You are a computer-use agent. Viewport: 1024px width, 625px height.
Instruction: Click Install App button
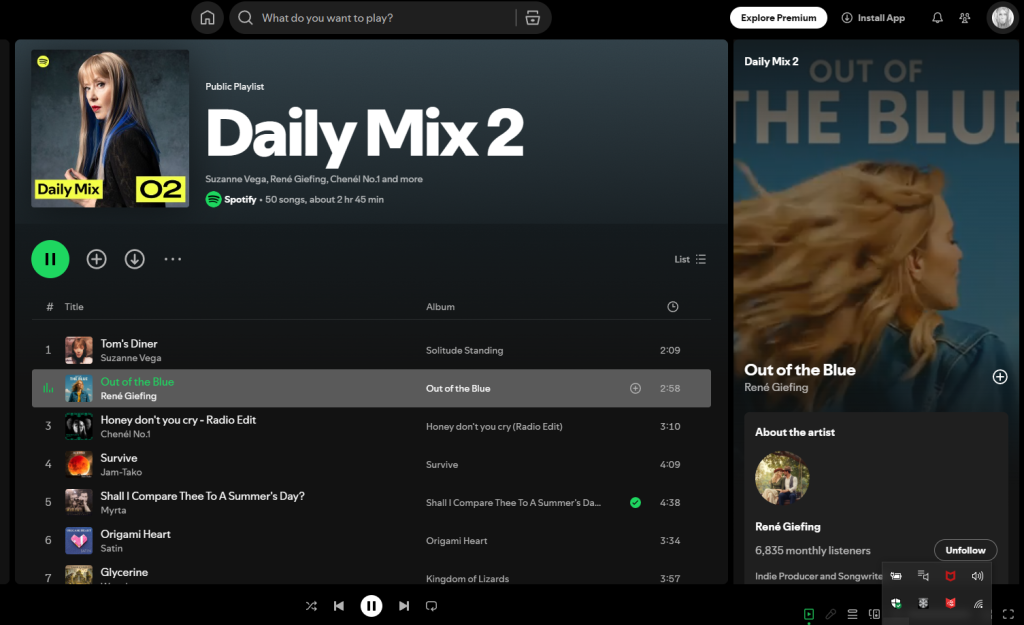pyautogui.click(x=873, y=18)
